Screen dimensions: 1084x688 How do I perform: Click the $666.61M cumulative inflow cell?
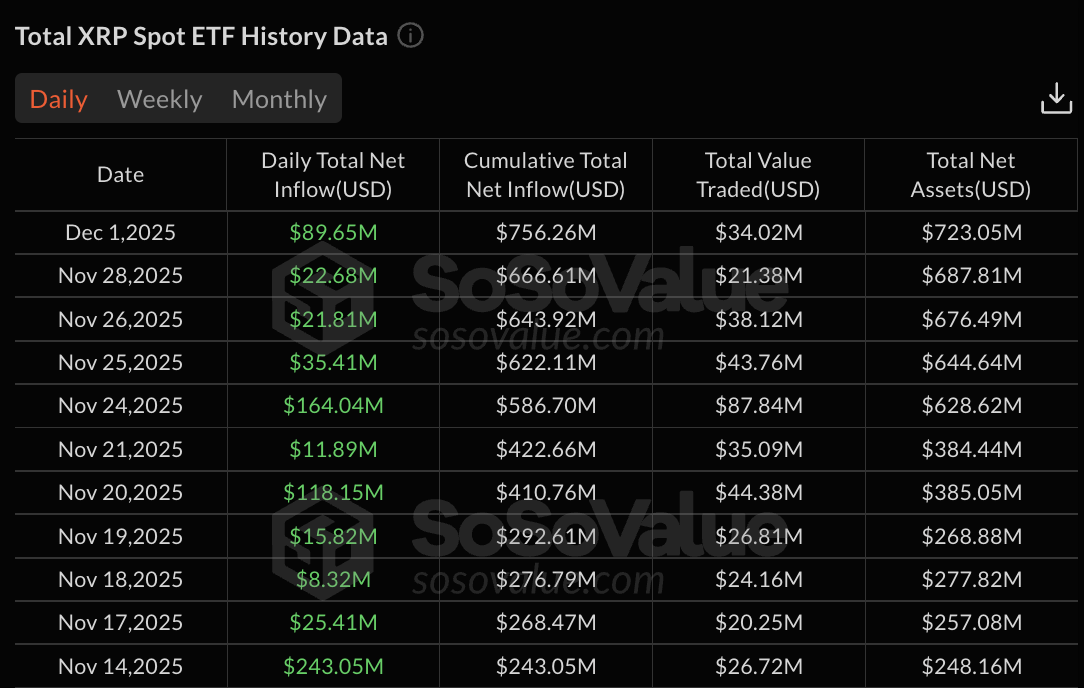(x=545, y=275)
